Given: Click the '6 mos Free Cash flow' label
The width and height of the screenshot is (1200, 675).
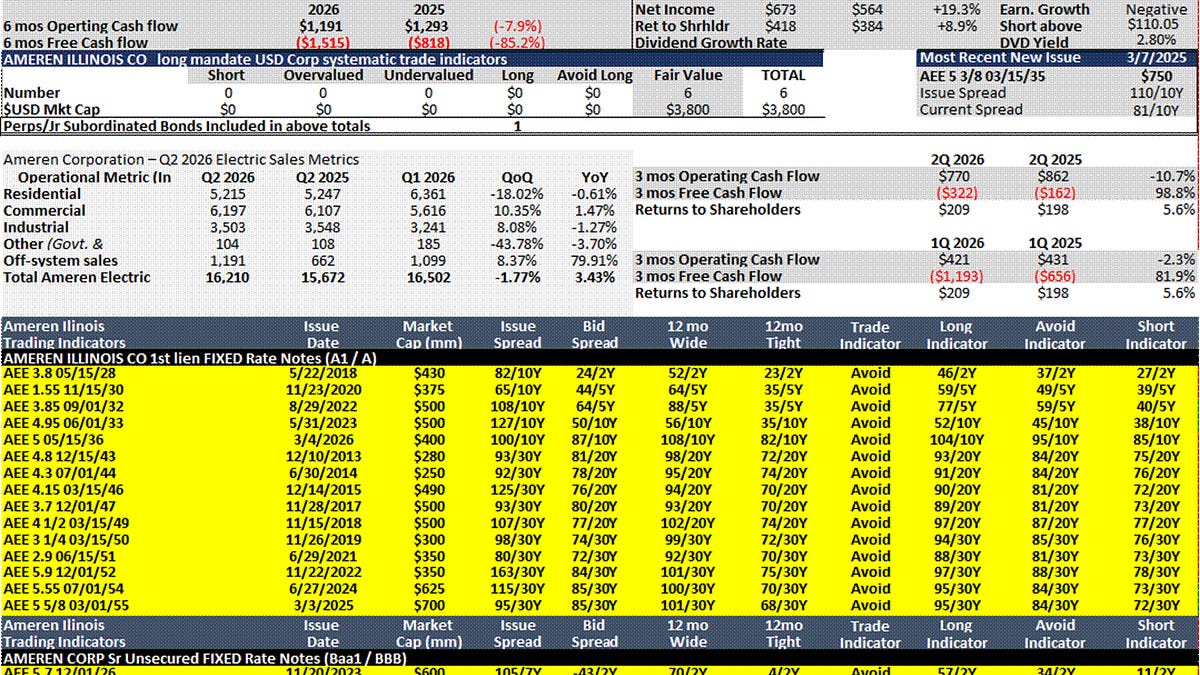Looking at the screenshot, I should 76,43.
